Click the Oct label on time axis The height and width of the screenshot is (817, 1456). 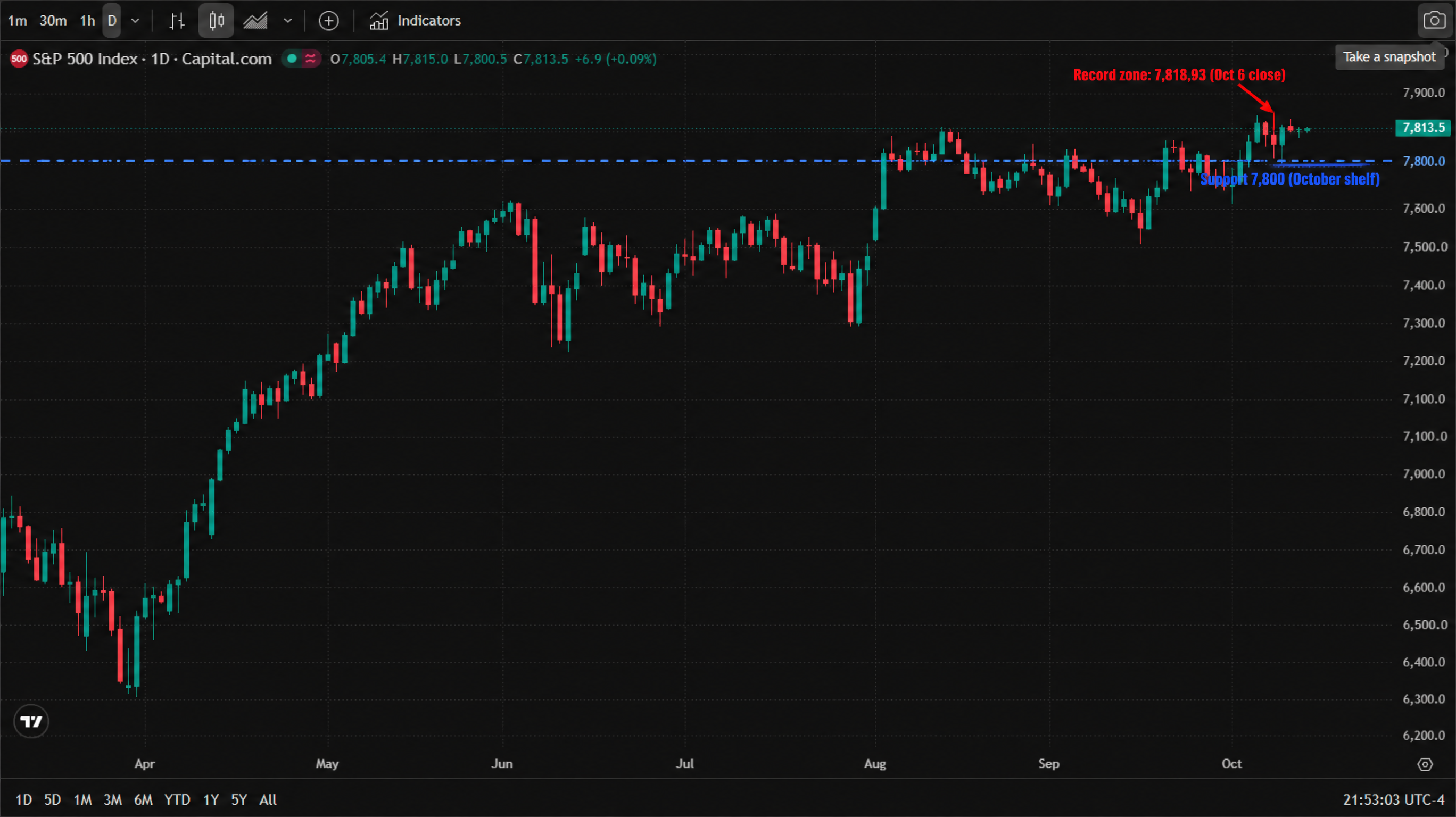point(1231,764)
